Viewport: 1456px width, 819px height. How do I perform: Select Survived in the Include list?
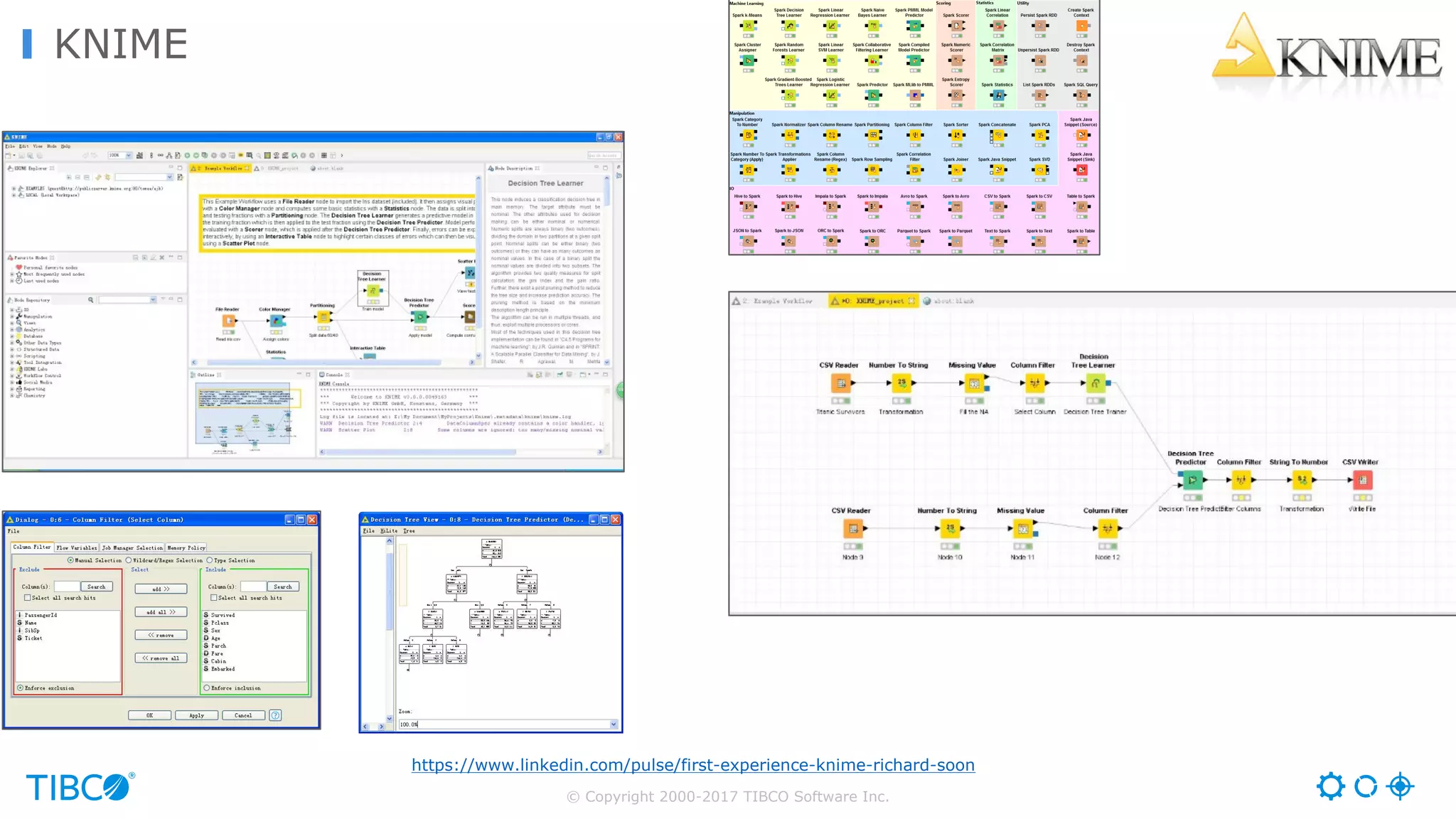pyautogui.click(x=223, y=615)
